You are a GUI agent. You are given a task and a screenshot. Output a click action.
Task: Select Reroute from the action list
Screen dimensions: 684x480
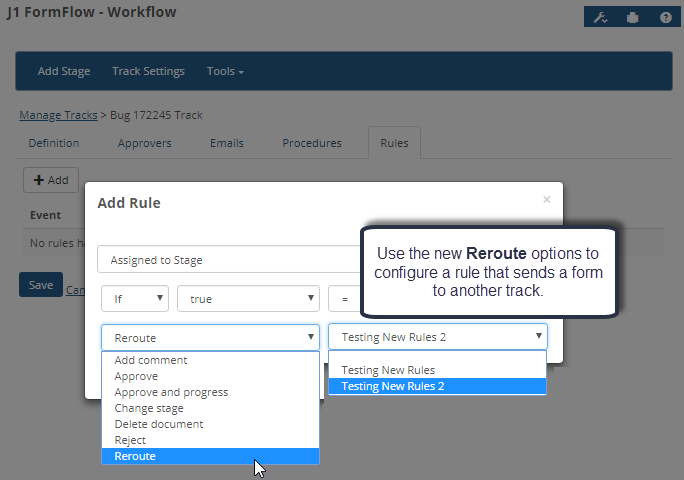(210, 456)
